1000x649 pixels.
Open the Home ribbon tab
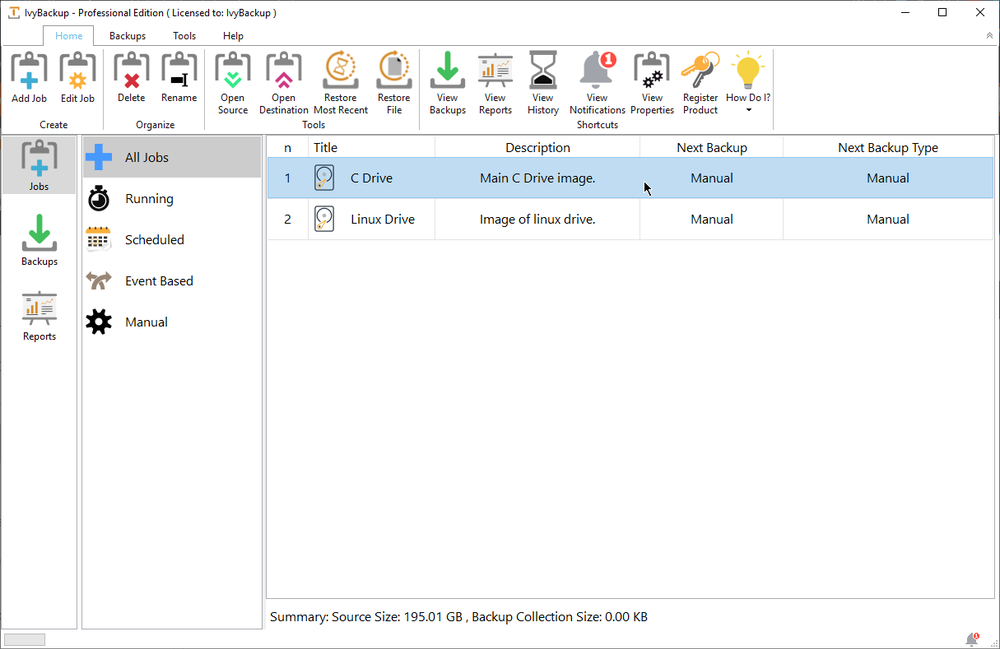point(68,36)
